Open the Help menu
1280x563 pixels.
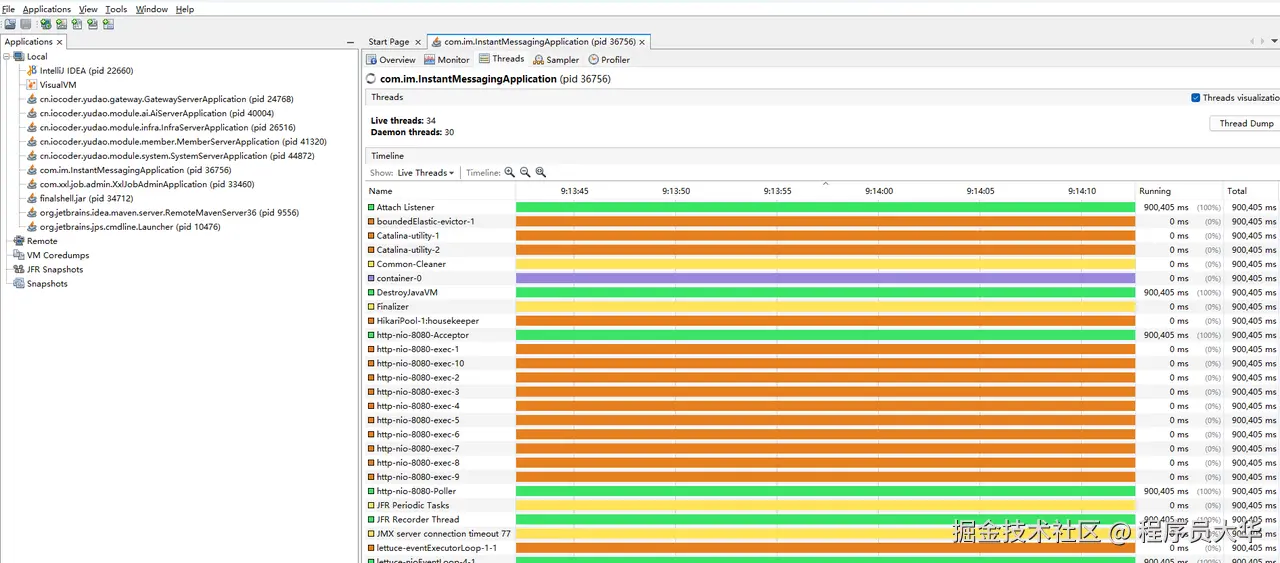pos(185,9)
